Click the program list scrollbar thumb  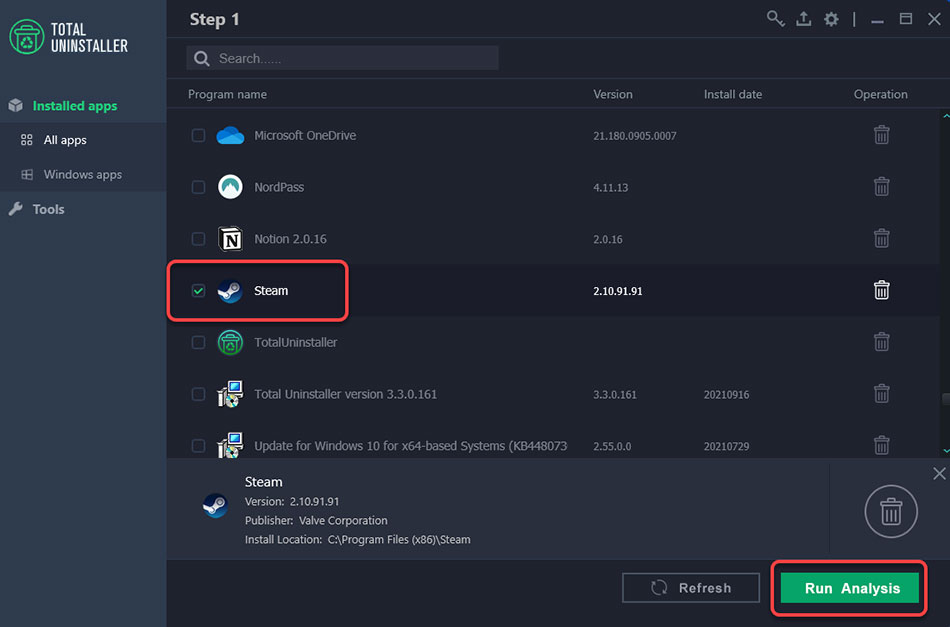click(946, 399)
